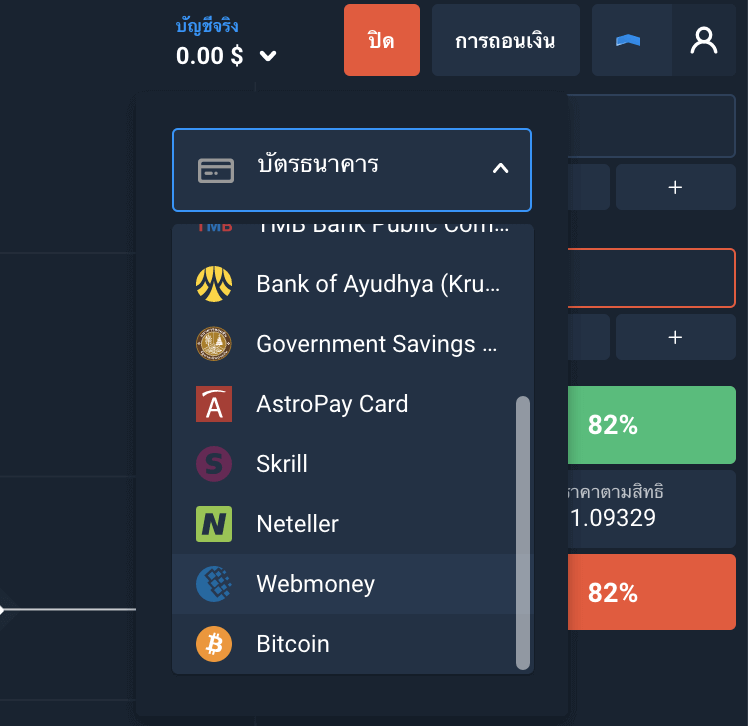Open the user profile icon

pos(705,41)
